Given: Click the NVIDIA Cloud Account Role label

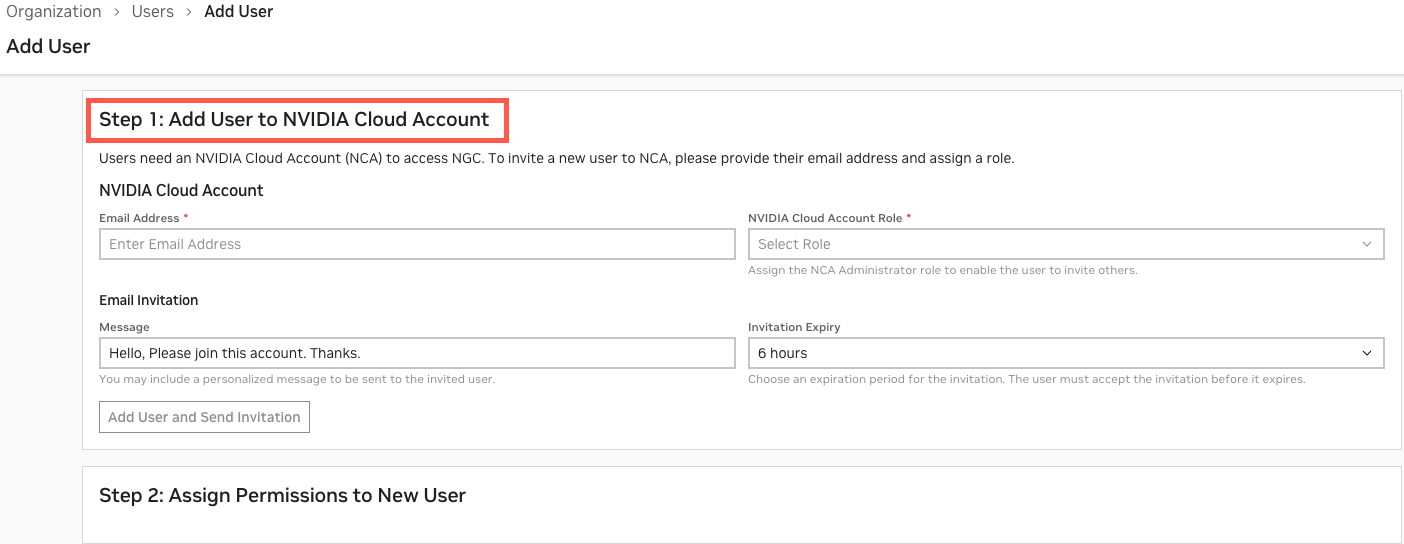Looking at the screenshot, I should [825, 218].
